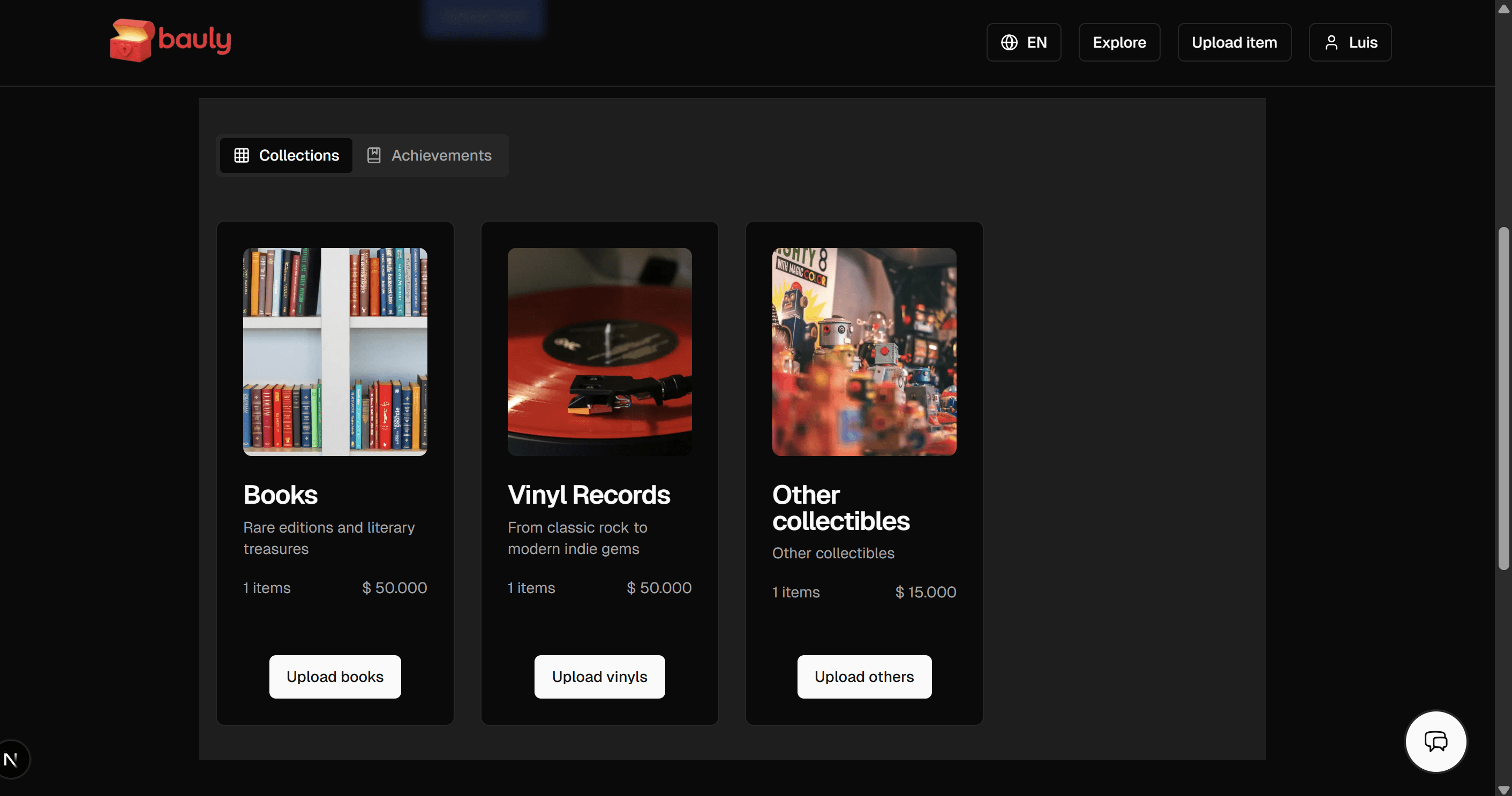Open the Next.js dev tools N icon

tap(11, 760)
